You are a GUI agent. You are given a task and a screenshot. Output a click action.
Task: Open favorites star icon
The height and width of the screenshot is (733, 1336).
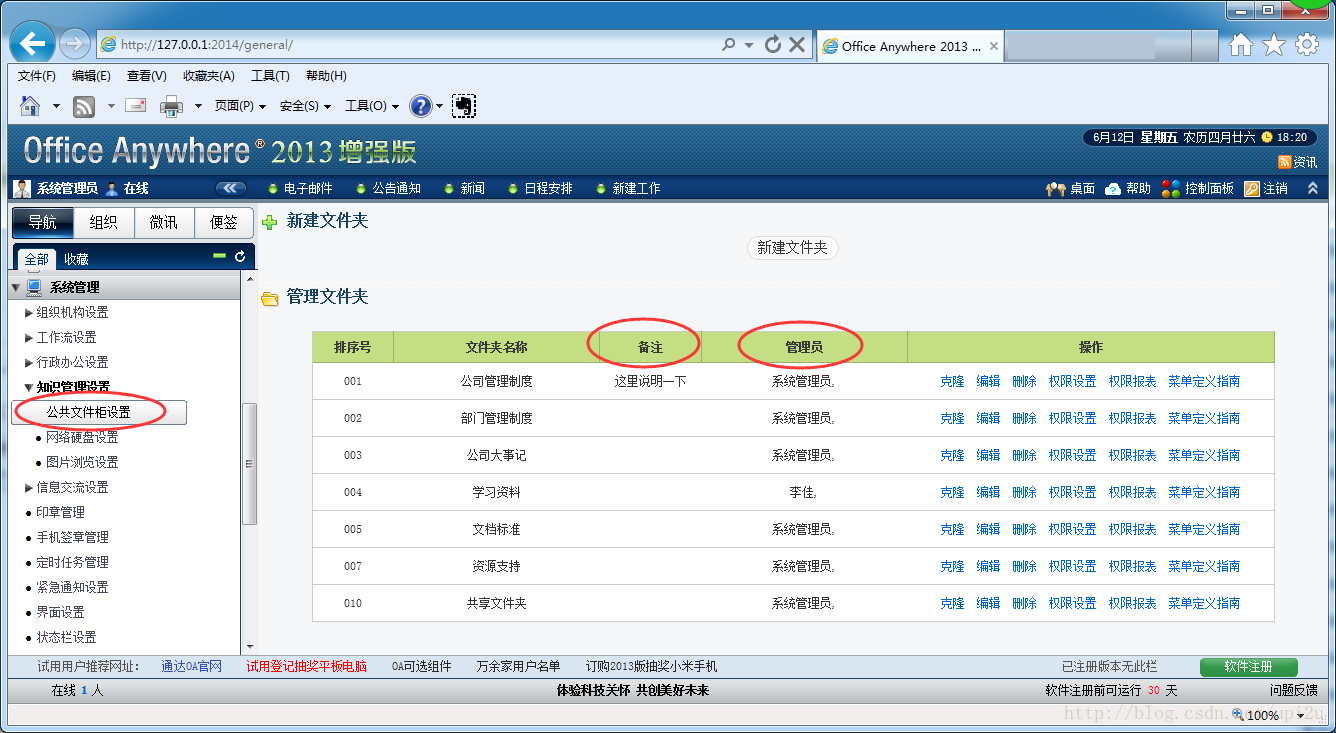(x=1273, y=45)
